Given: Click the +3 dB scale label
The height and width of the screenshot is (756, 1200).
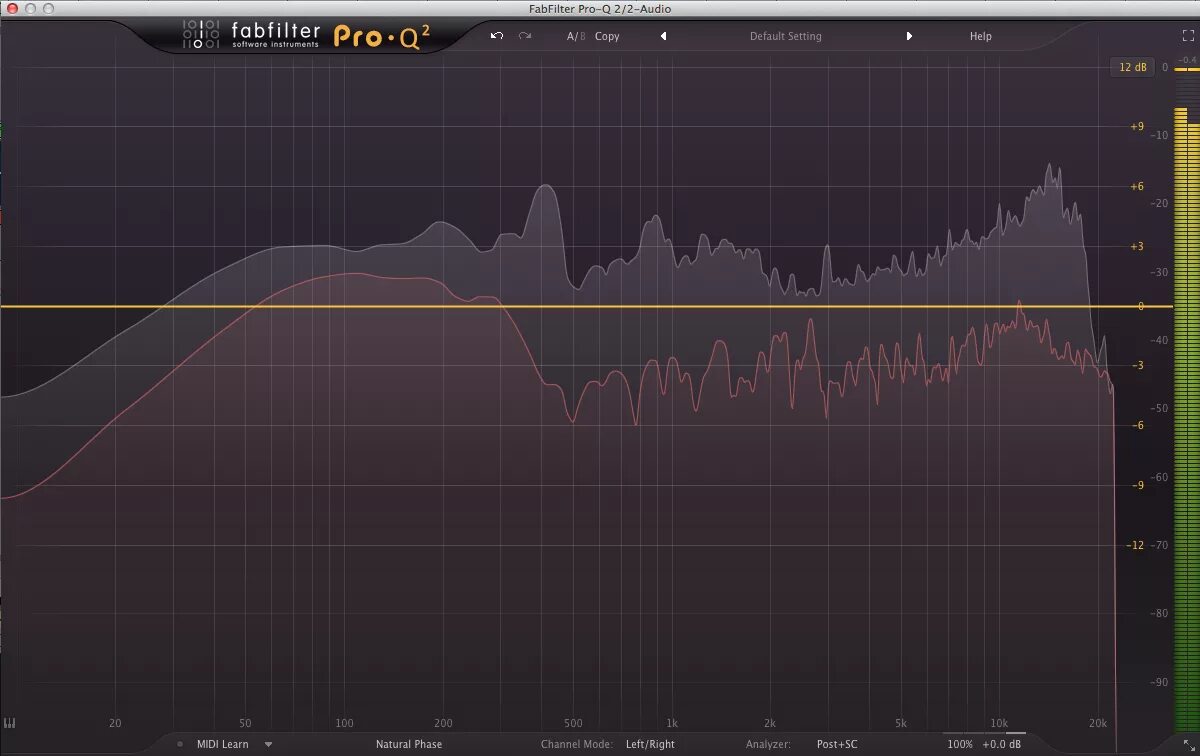Looking at the screenshot, I should (x=1136, y=246).
